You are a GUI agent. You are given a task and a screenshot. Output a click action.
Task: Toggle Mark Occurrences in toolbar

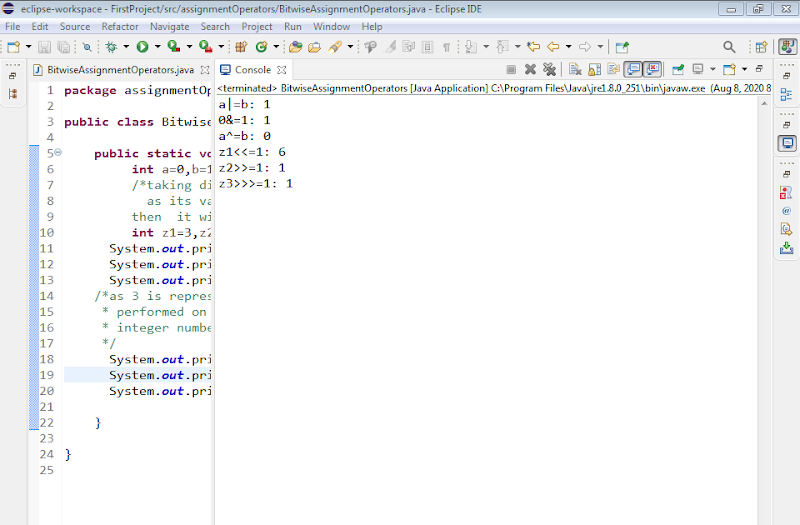click(x=390, y=47)
